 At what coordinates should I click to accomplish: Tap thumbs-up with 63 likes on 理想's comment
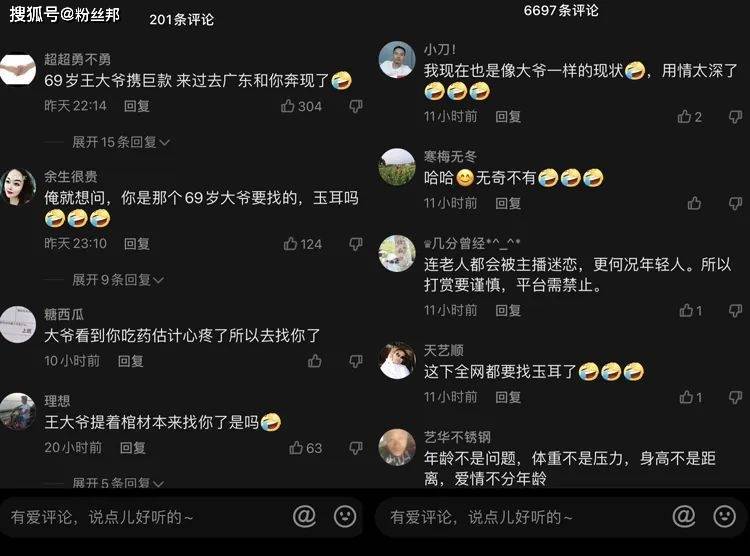point(296,448)
